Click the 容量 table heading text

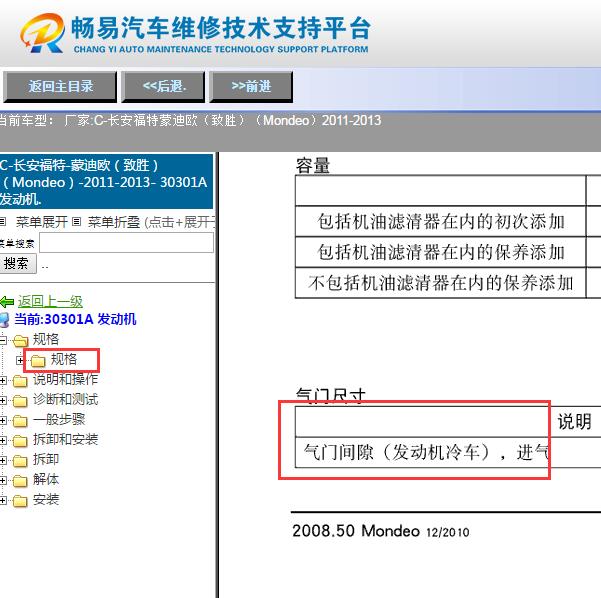click(313, 166)
